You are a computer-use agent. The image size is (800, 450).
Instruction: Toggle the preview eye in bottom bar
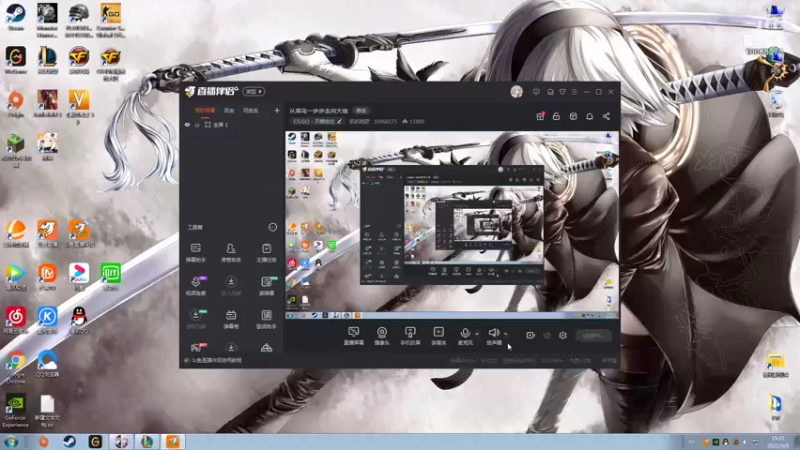547,335
